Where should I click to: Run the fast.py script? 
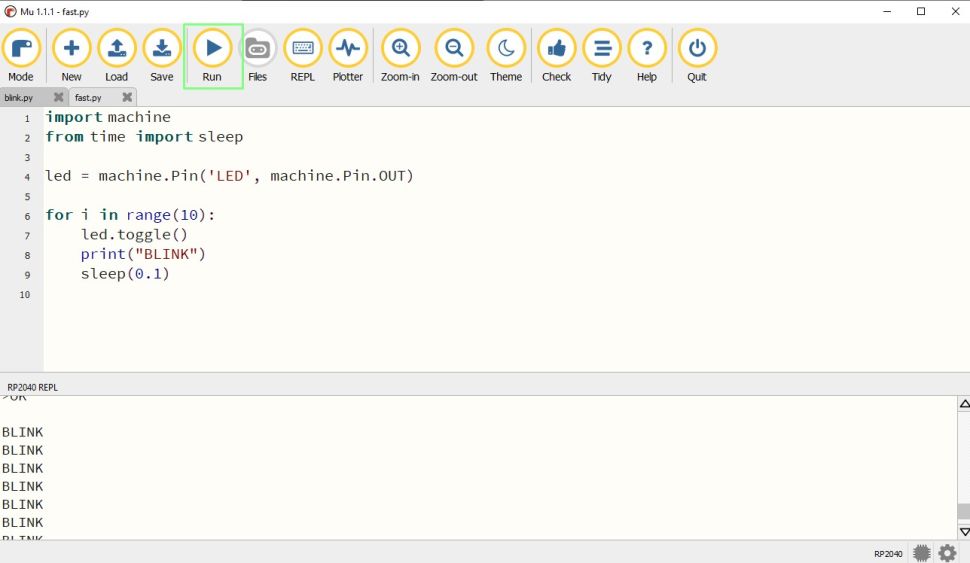pyautogui.click(x=212, y=56)
